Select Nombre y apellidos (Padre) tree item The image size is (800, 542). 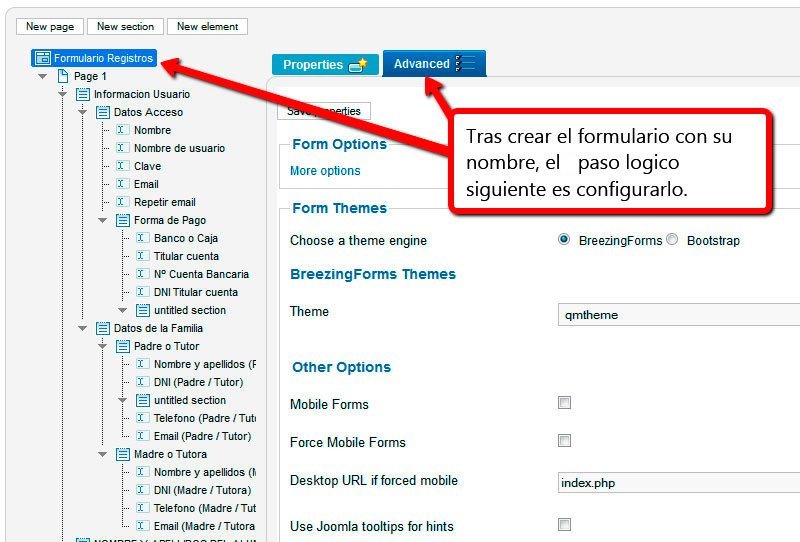click(x=205, y=364)
